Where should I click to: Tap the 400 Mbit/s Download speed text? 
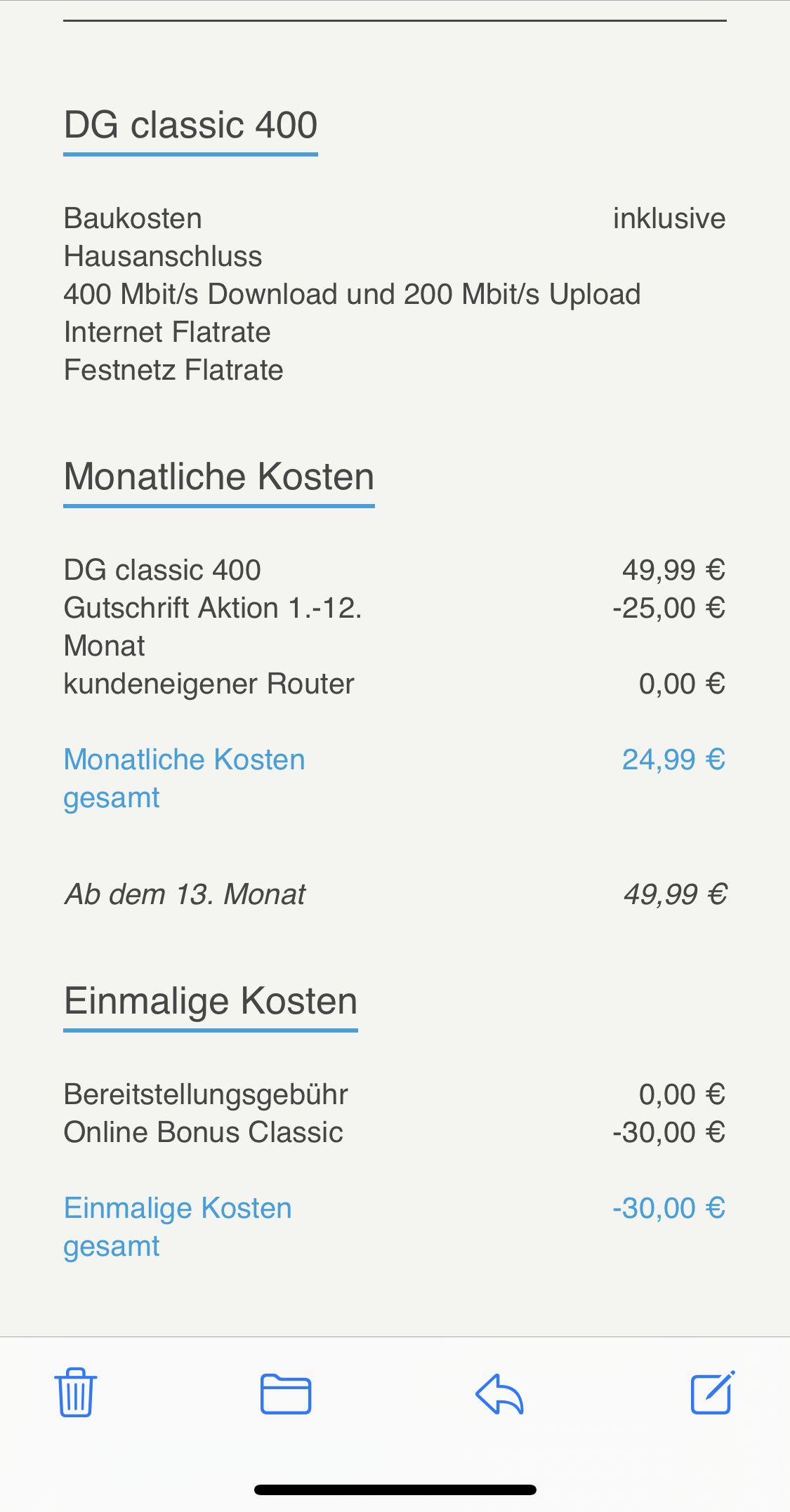[x=352, y=294]
